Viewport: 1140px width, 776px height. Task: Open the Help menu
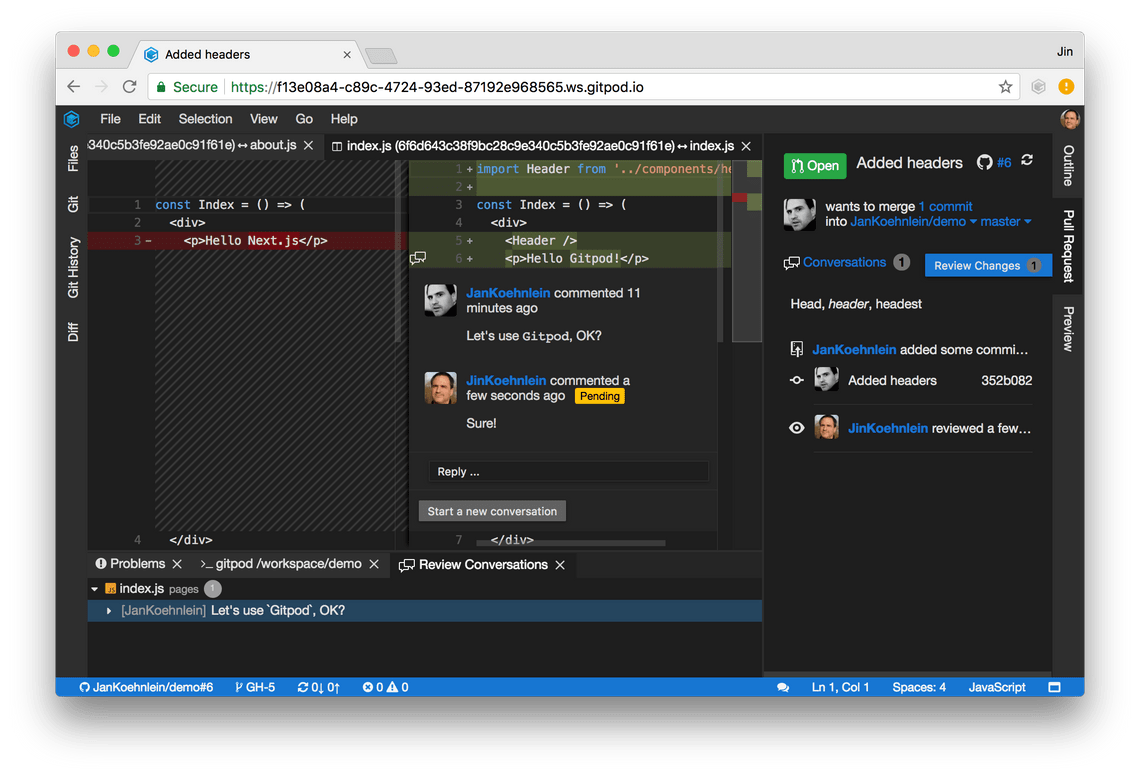click(344, 119)
